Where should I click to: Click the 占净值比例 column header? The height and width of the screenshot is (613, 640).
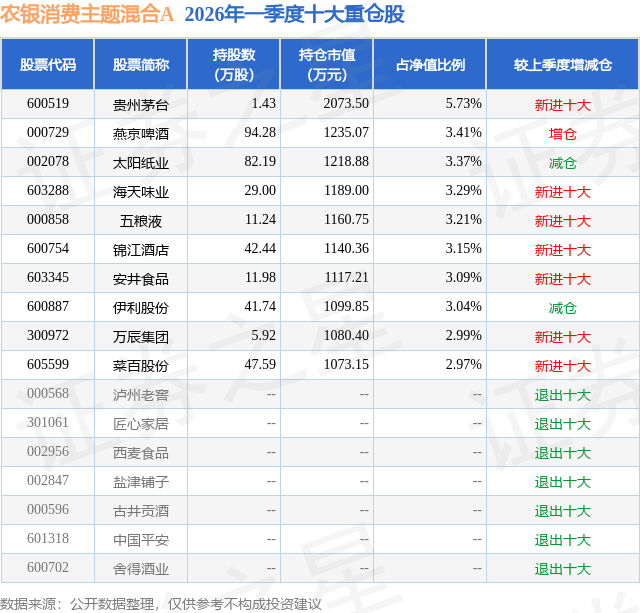tap(430, 64)
